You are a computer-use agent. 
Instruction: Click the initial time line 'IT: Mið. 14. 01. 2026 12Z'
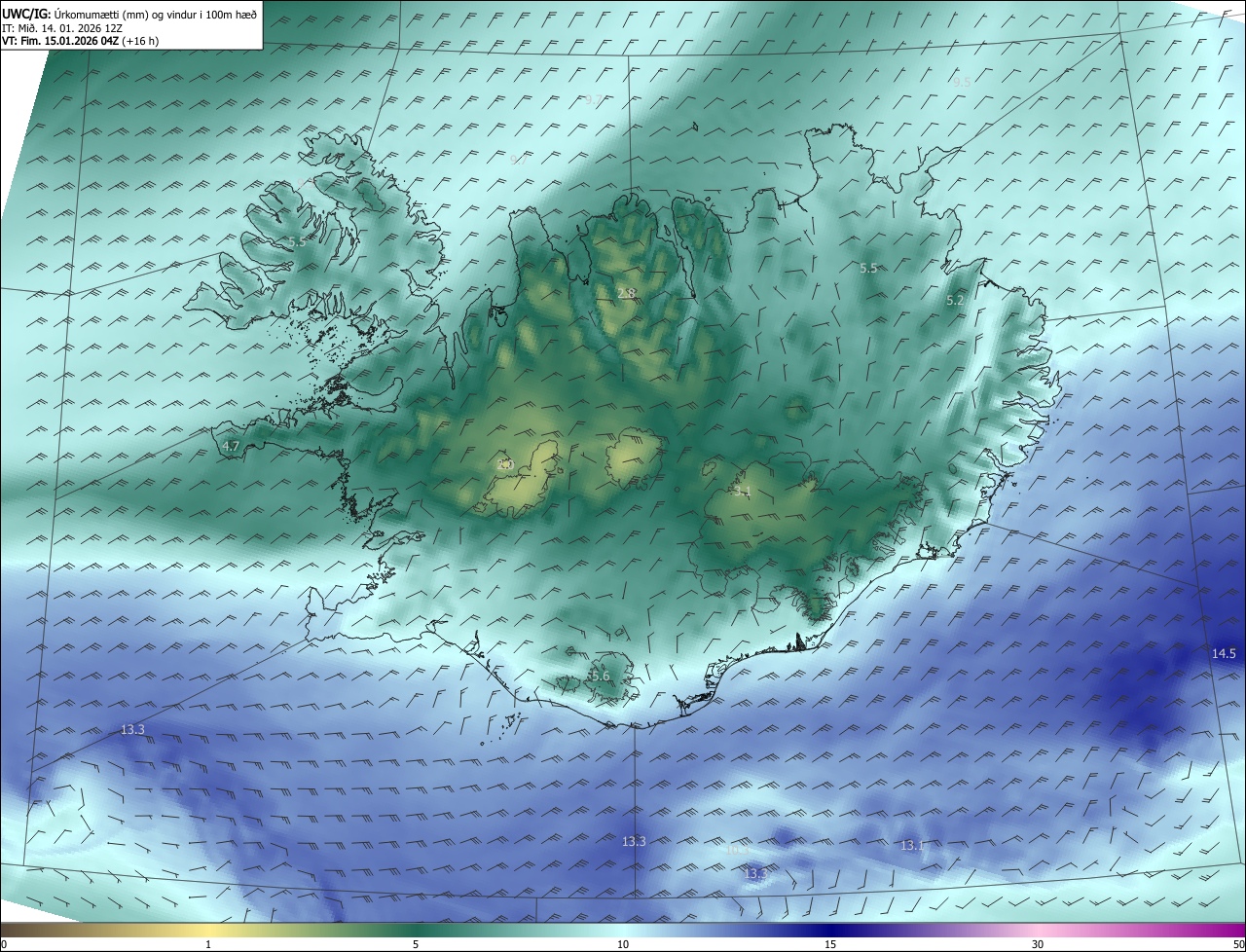click(63, 28)
